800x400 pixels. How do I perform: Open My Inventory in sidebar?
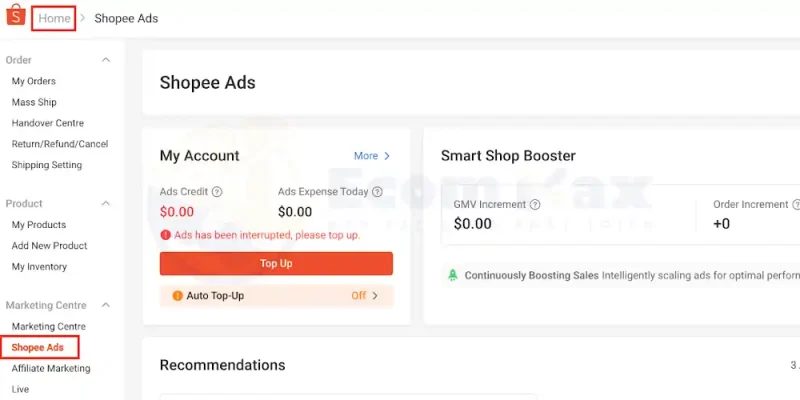[x=39, y=266]
